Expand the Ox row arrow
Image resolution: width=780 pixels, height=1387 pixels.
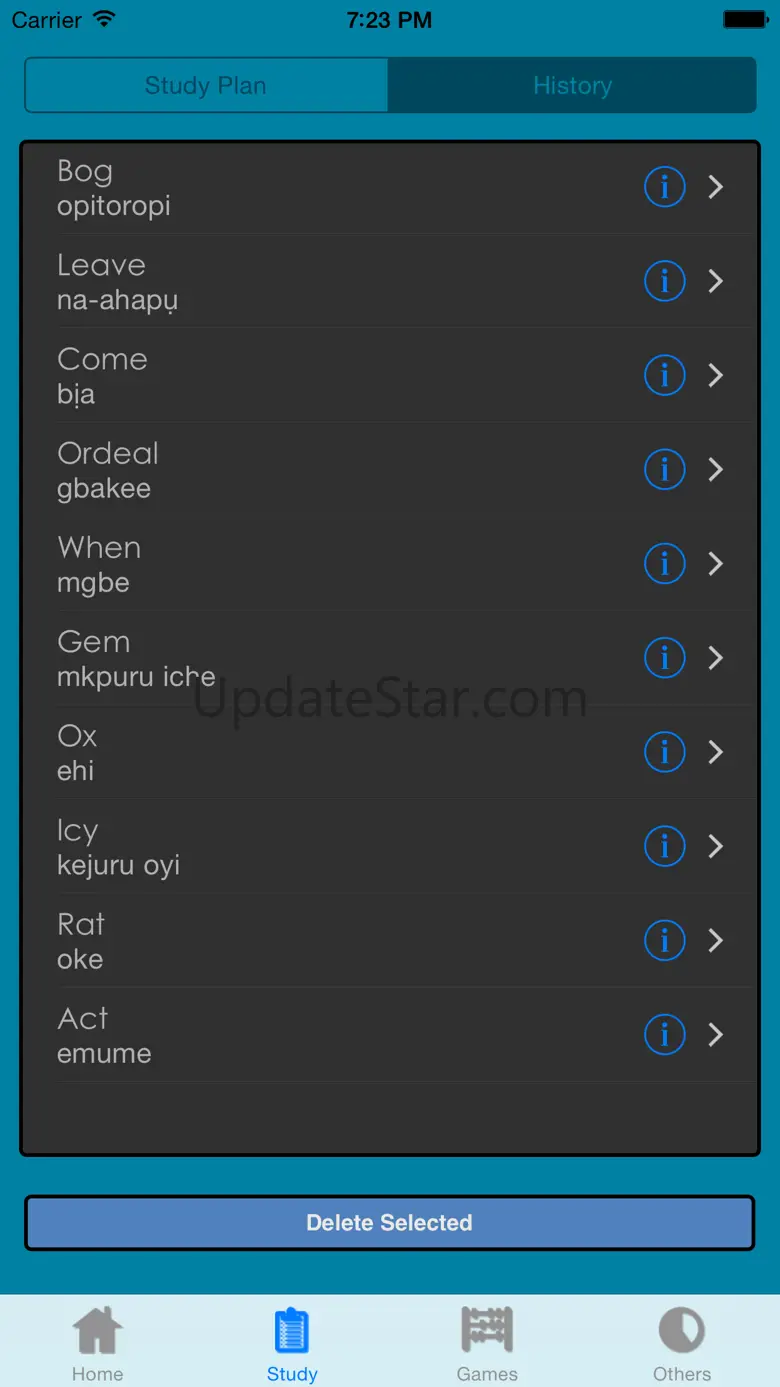pyautogui.click(x=716, y=752)
